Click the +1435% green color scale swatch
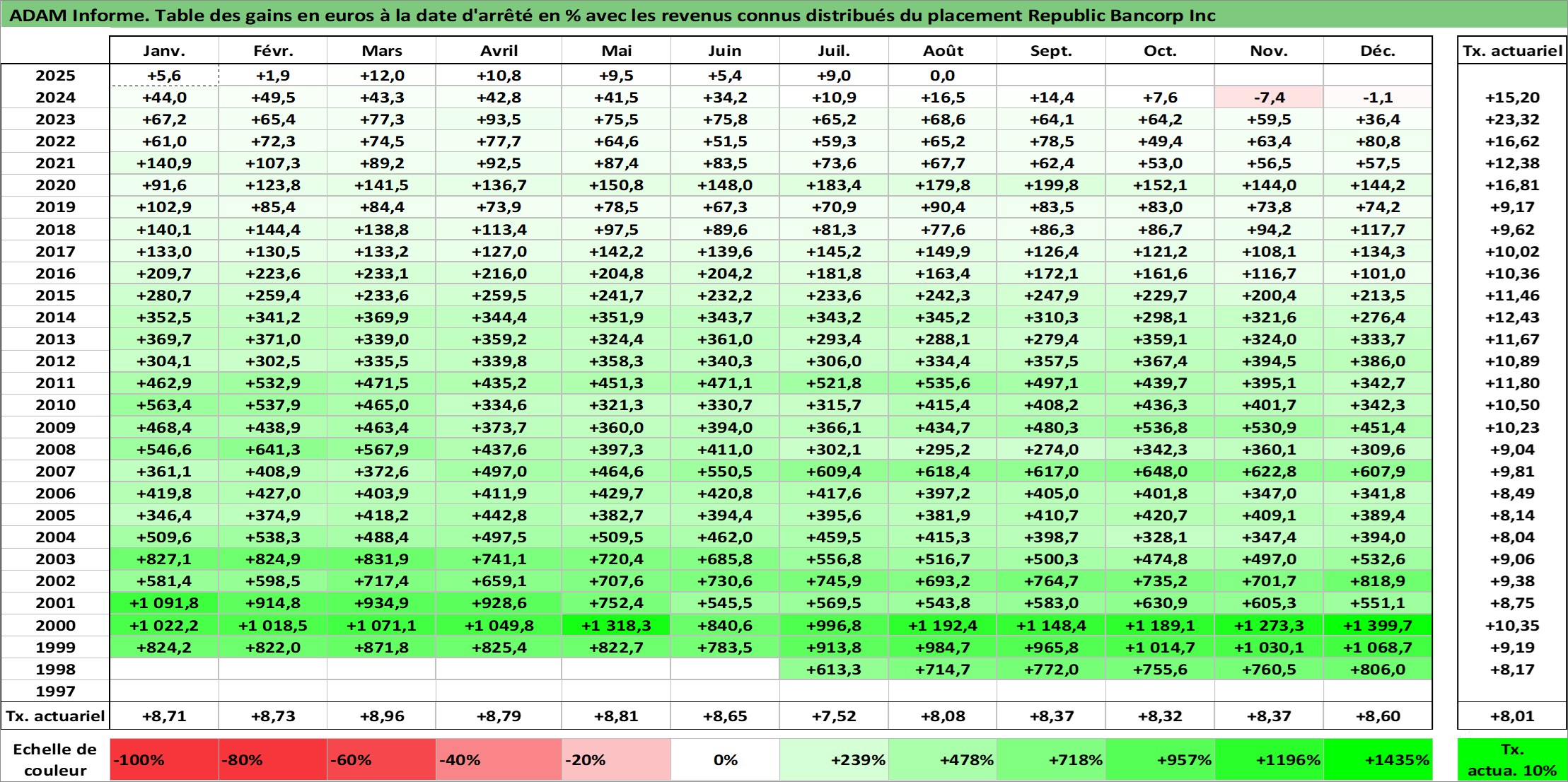The height and width of the screenshot is (782, 1568). [1378, 760]
